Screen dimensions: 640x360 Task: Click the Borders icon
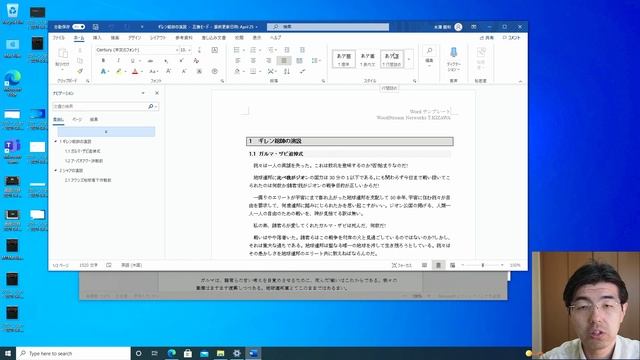[253, 71]
